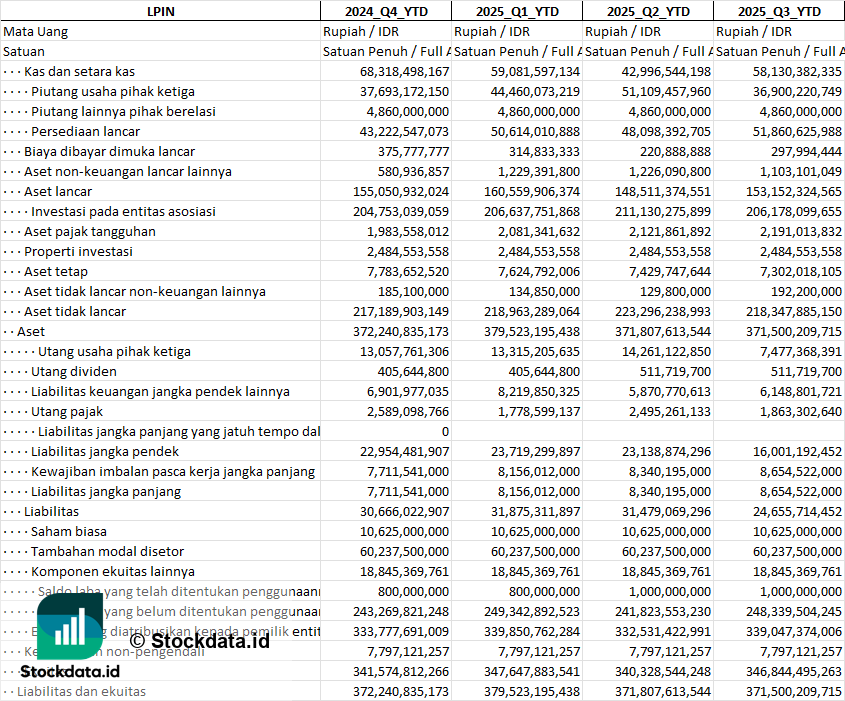Click Biaya dibayar dimuka lancar label
Screen dimensions: 845x701
pos(109,151)
